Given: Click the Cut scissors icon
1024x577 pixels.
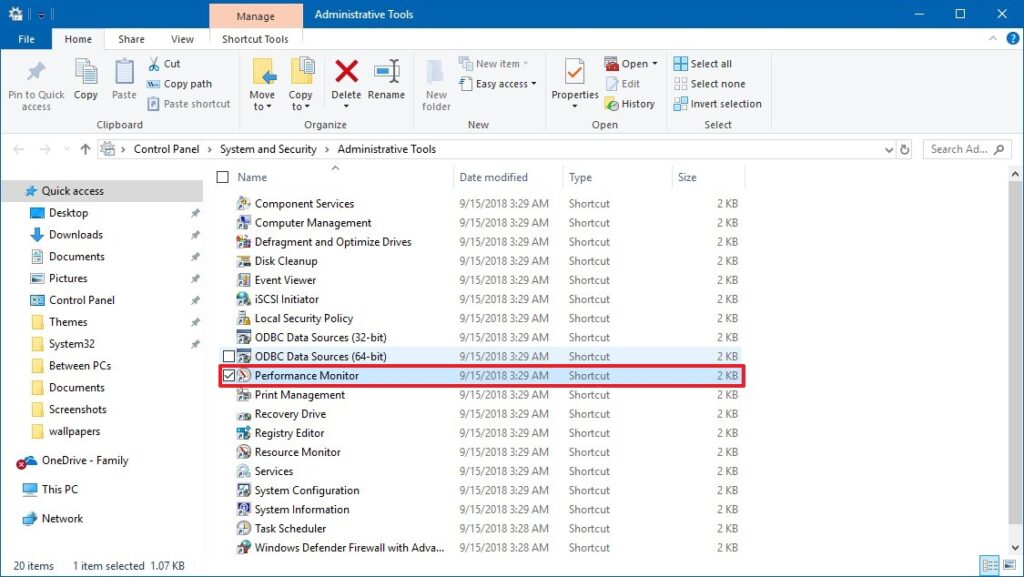Looking at the screenshot, I should pyautogui.click(x=155, y=64).
